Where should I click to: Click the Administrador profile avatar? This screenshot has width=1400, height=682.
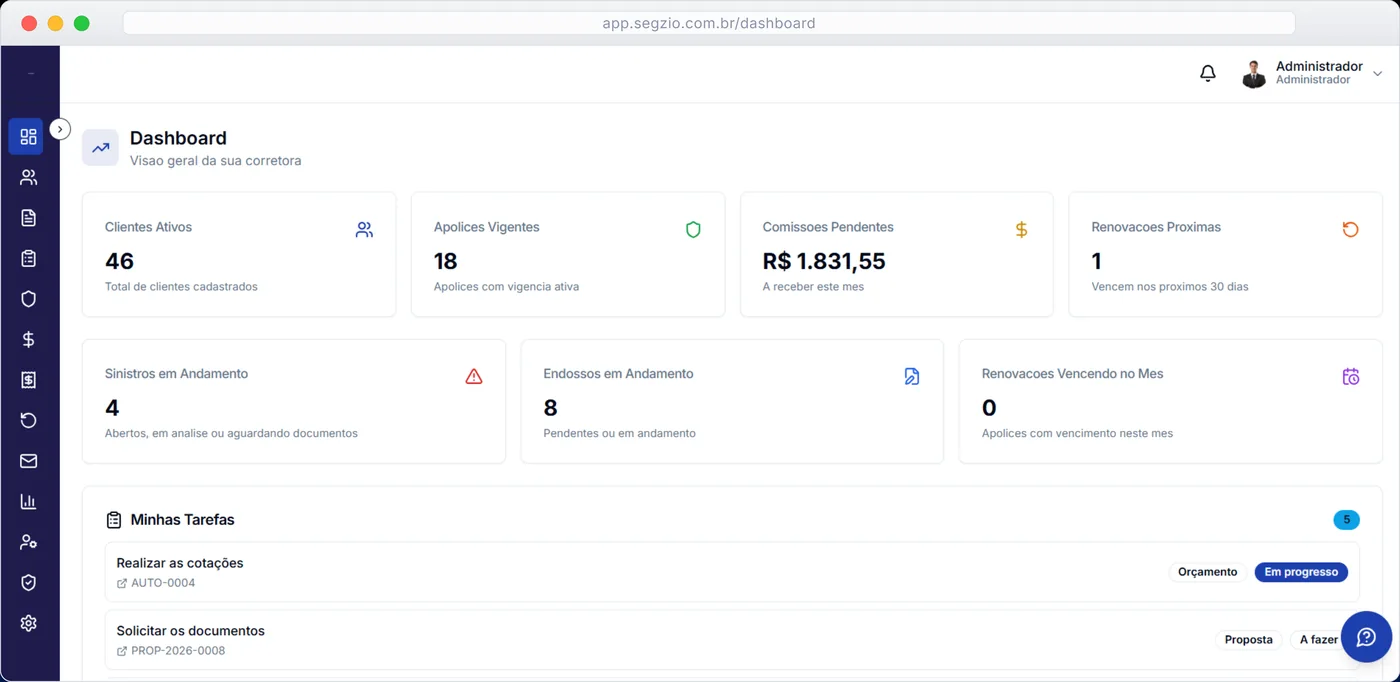(x=1254, y=73)
